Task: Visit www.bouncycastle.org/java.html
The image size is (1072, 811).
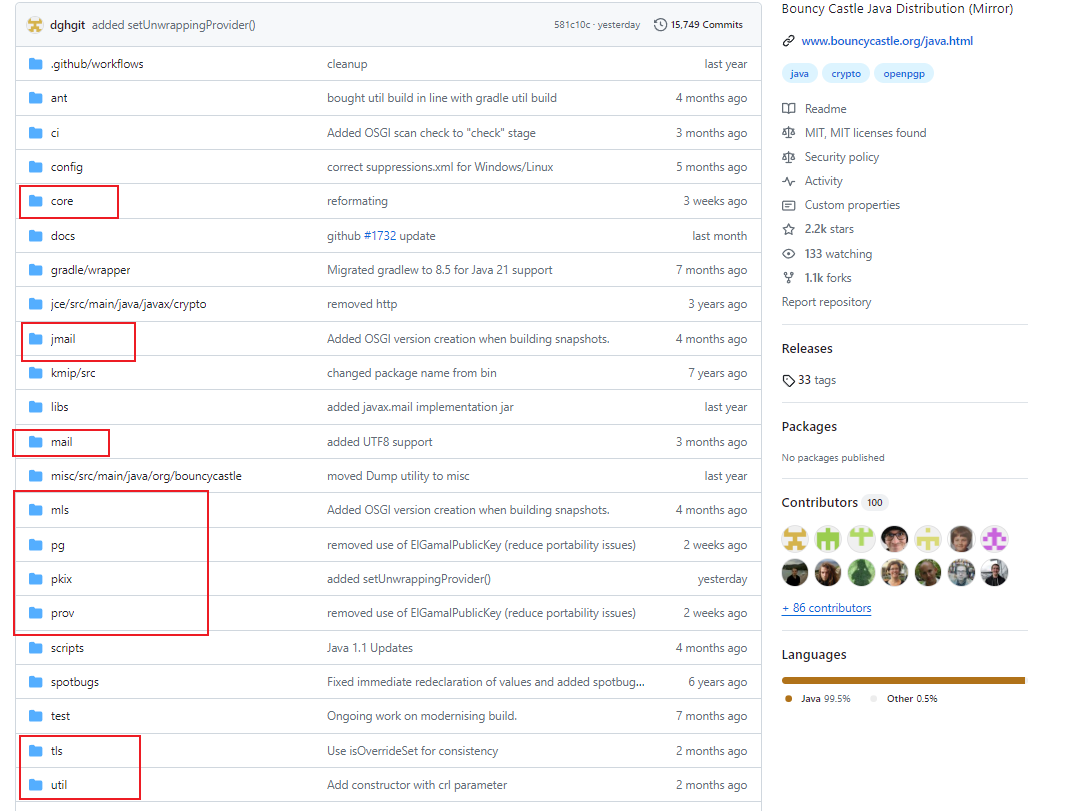Action: coord(887,41)
